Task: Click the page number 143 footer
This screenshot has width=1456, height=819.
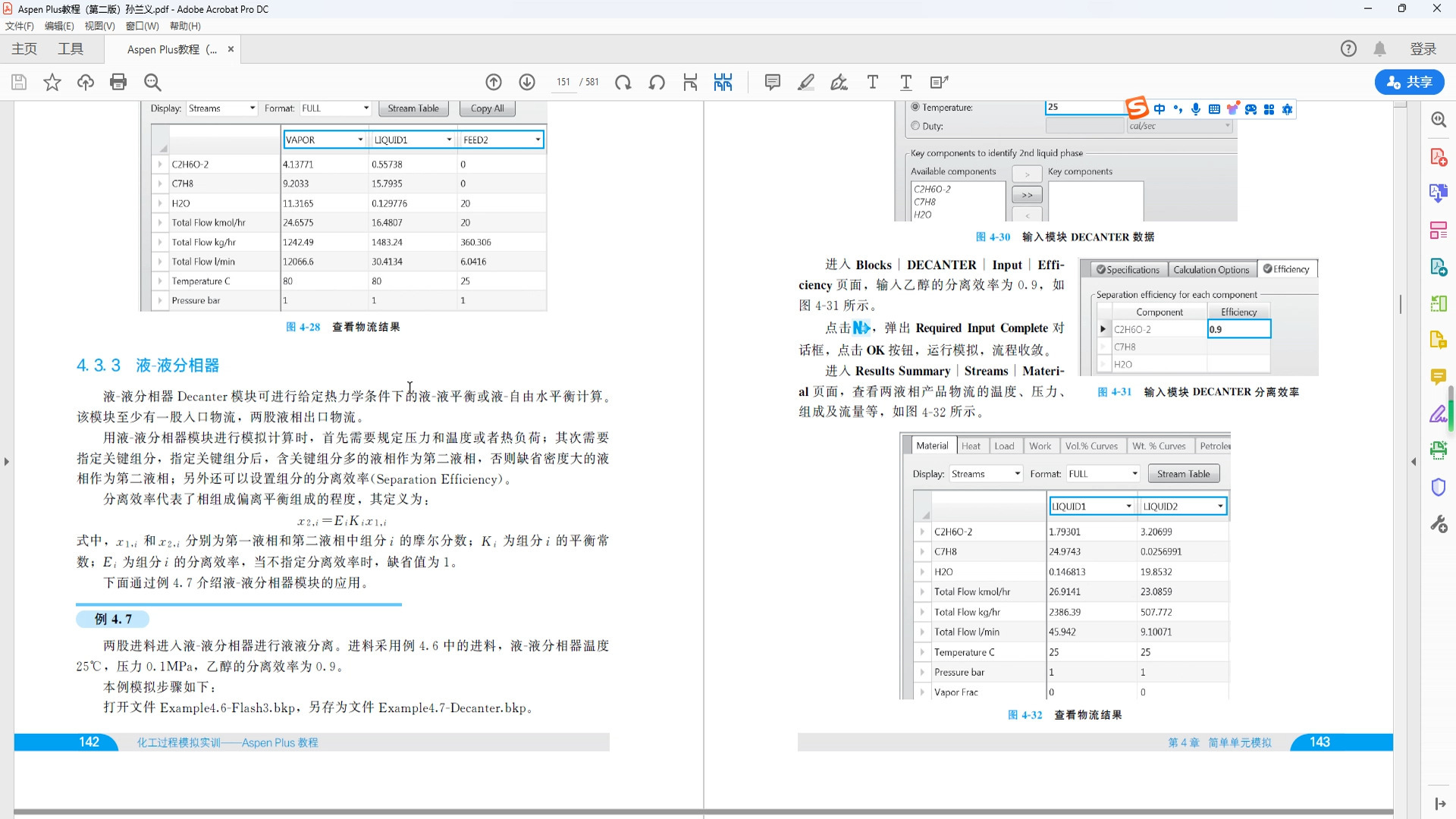Action: tap(1319, 742)
